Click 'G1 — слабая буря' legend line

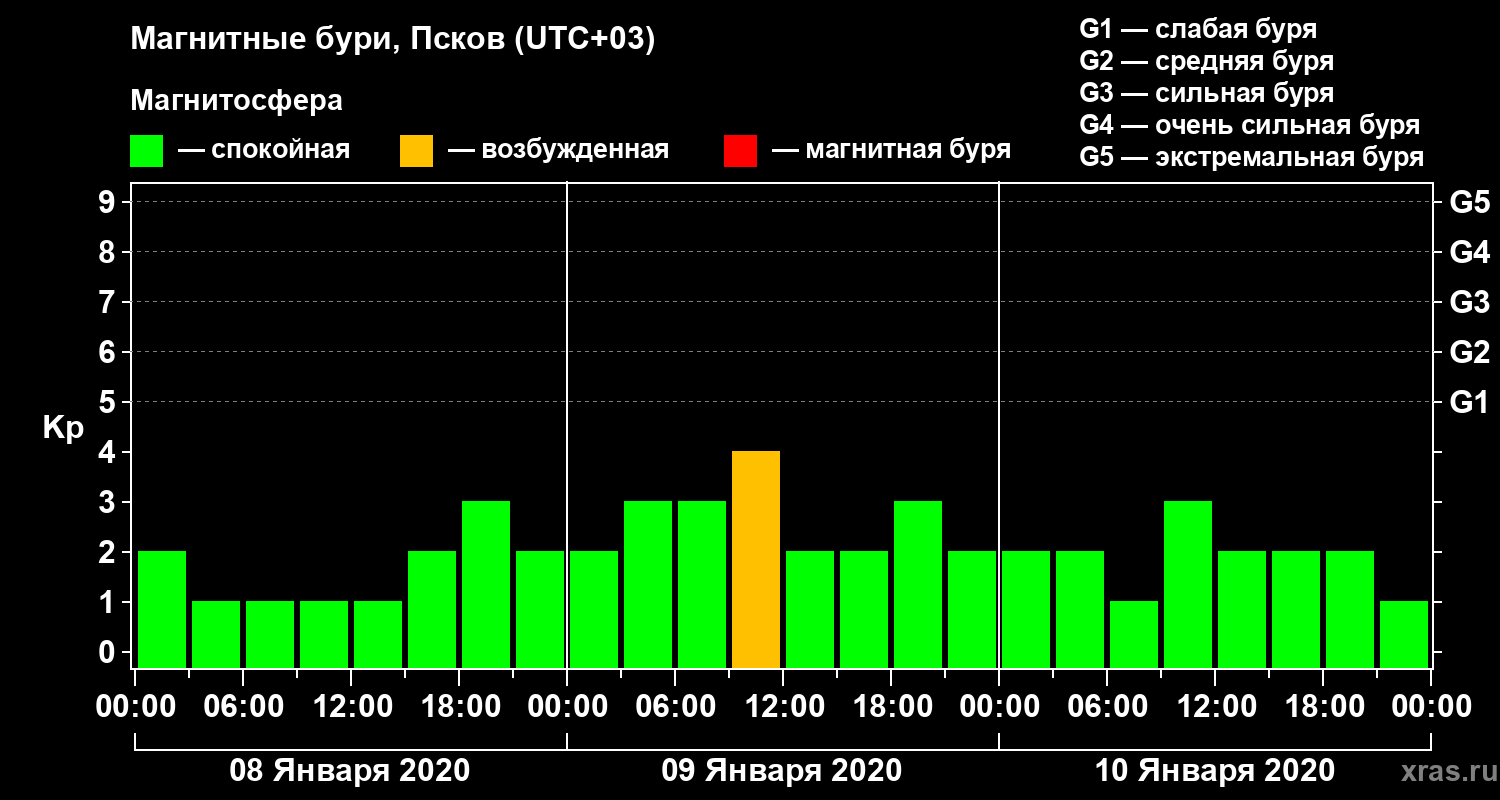tap(1198, 28)
